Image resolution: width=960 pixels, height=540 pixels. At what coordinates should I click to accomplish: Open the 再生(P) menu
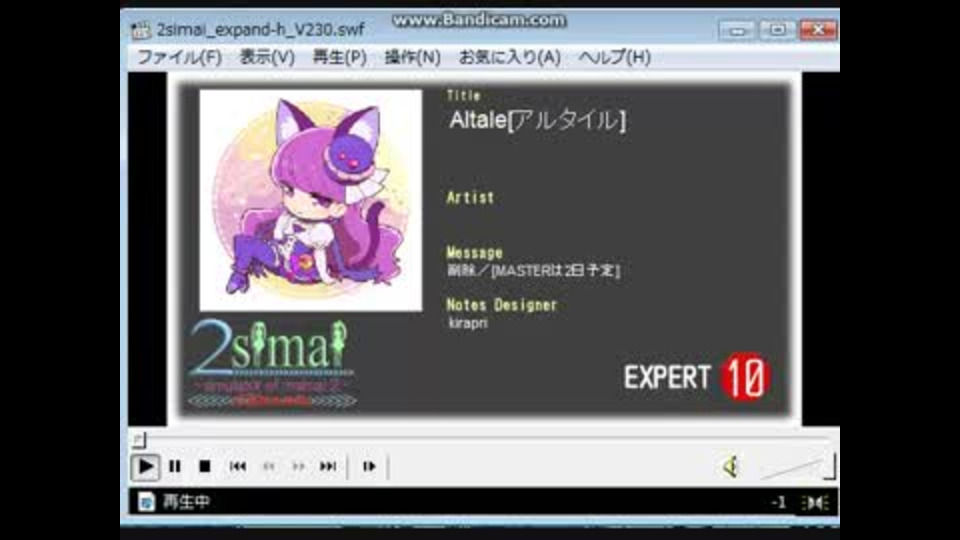(339, 58)
